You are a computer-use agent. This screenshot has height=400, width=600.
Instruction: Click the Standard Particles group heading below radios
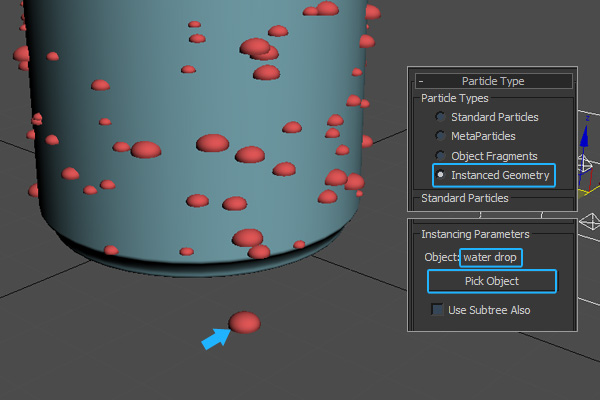pos(464,198)
